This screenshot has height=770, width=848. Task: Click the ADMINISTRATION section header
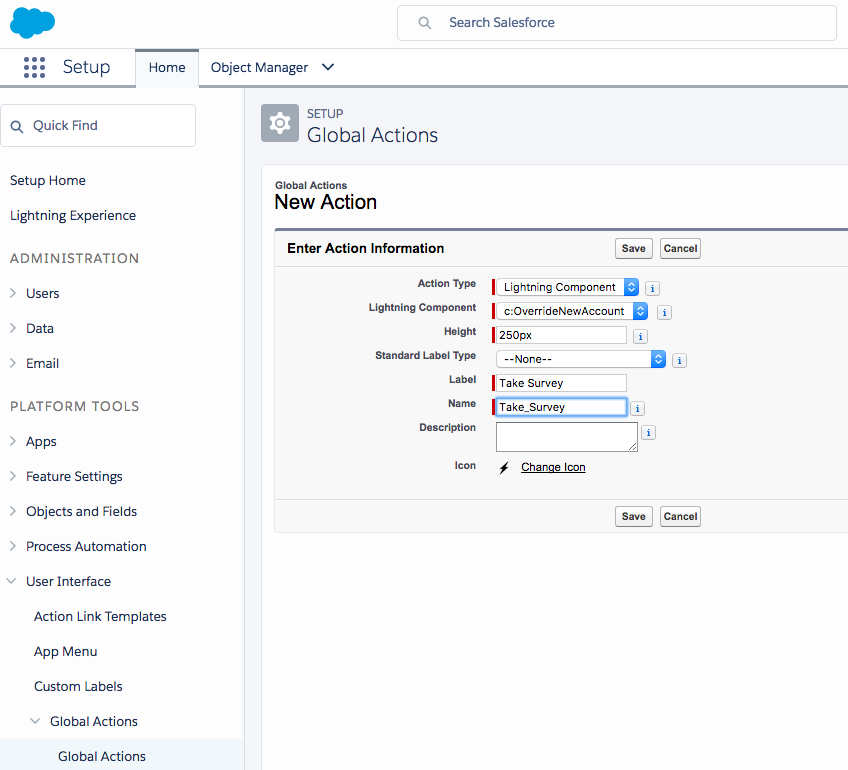click(x=75, y=258)
